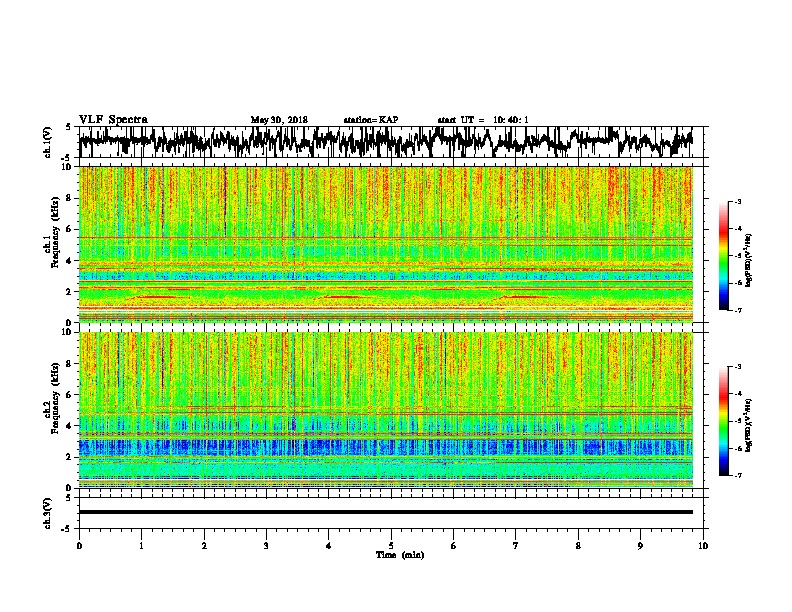Click the ch.3(V) flat black trace
The image size is (792, 612).
tap(386, 512)
